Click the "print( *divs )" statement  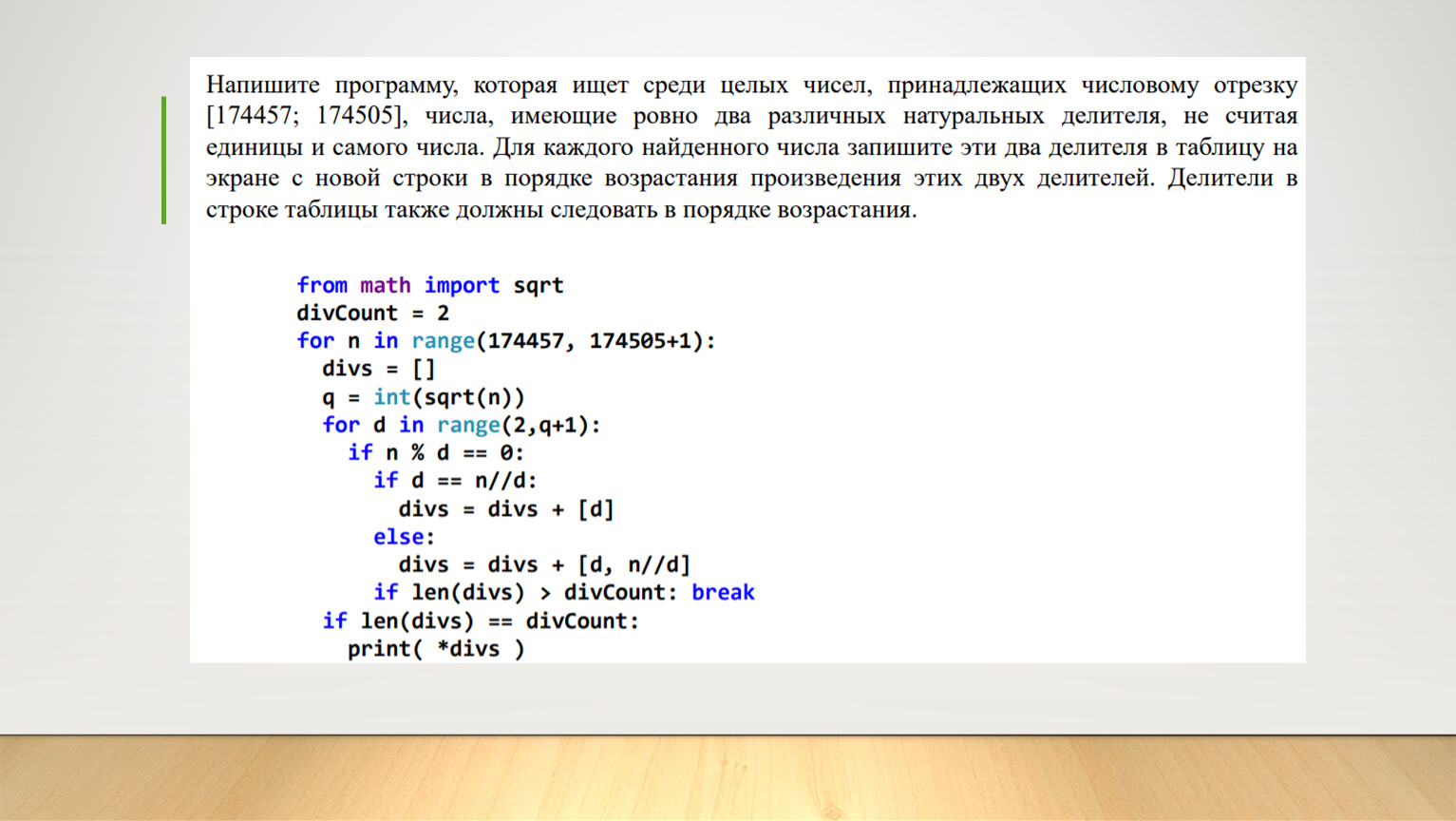coord(435,648)
